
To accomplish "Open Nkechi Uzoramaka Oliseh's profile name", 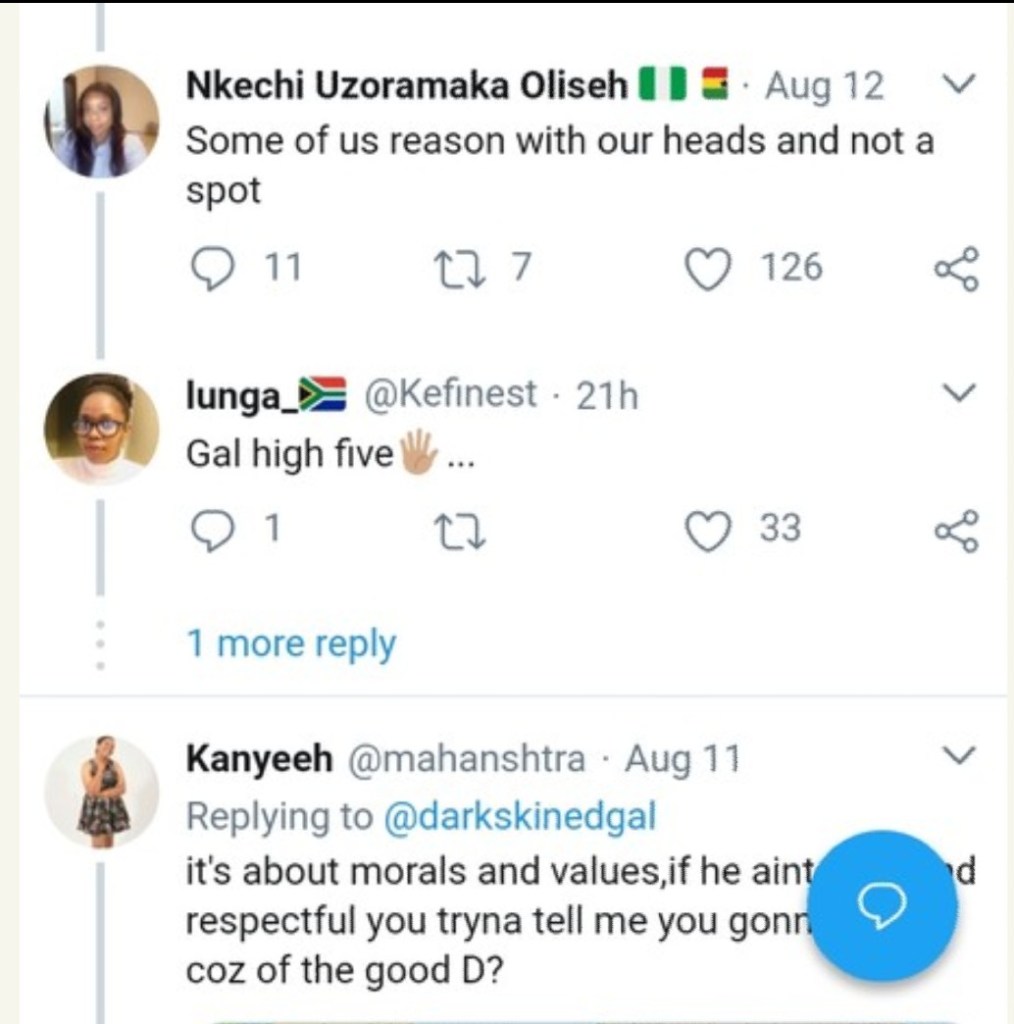I will coord(407,87).
